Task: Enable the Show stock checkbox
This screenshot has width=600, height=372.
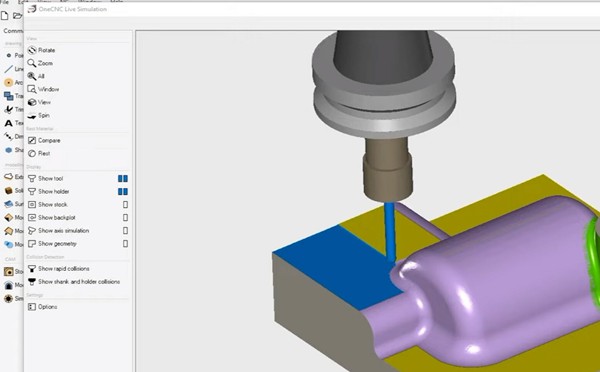Action: tap(125, 205)
